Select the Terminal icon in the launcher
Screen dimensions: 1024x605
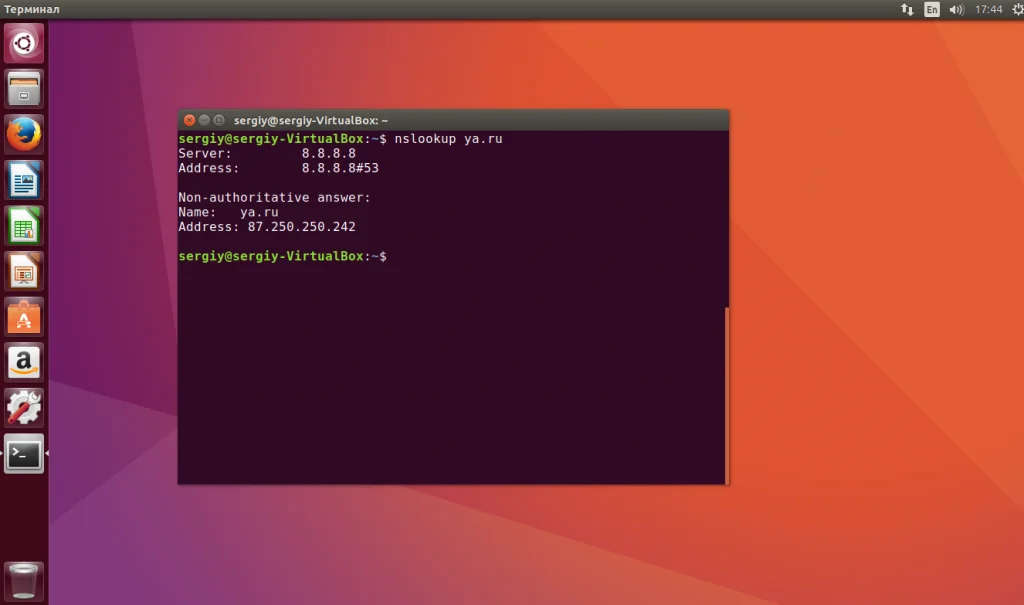coord(24,453)
